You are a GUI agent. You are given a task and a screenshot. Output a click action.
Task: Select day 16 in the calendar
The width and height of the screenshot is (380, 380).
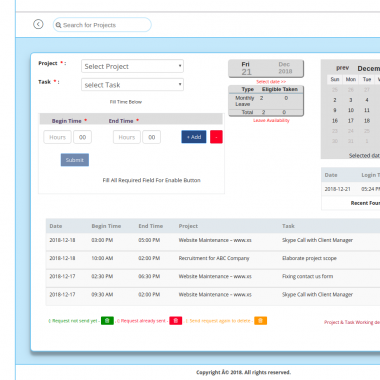pos(335,121)
